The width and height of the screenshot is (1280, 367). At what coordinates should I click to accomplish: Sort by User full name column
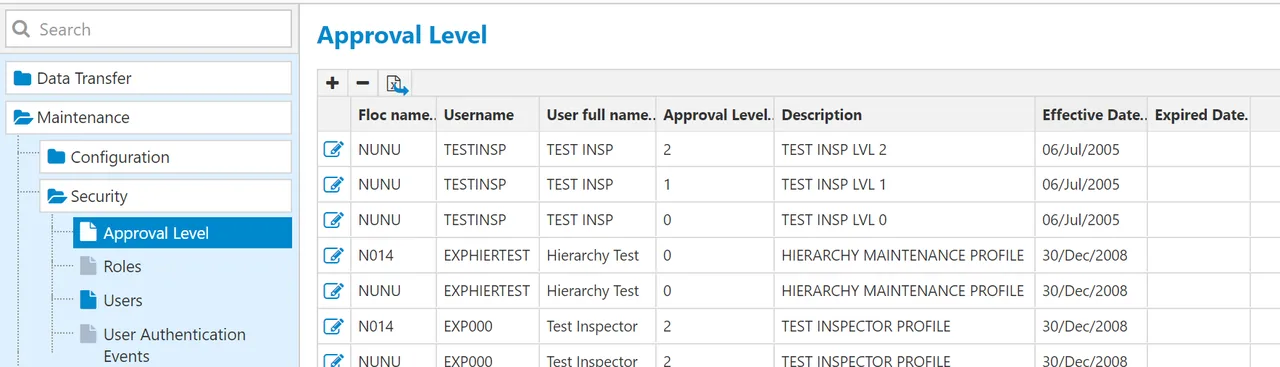tap(597, 115)
